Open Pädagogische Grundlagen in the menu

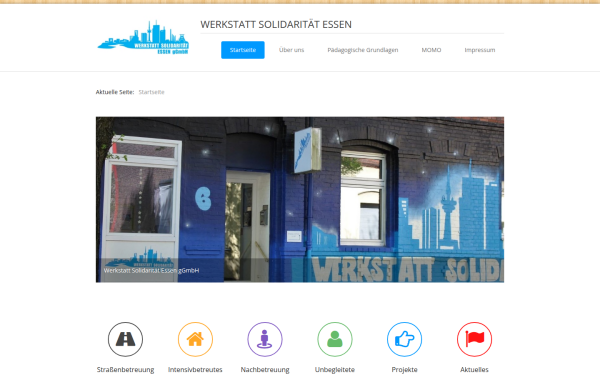(363, 50)
